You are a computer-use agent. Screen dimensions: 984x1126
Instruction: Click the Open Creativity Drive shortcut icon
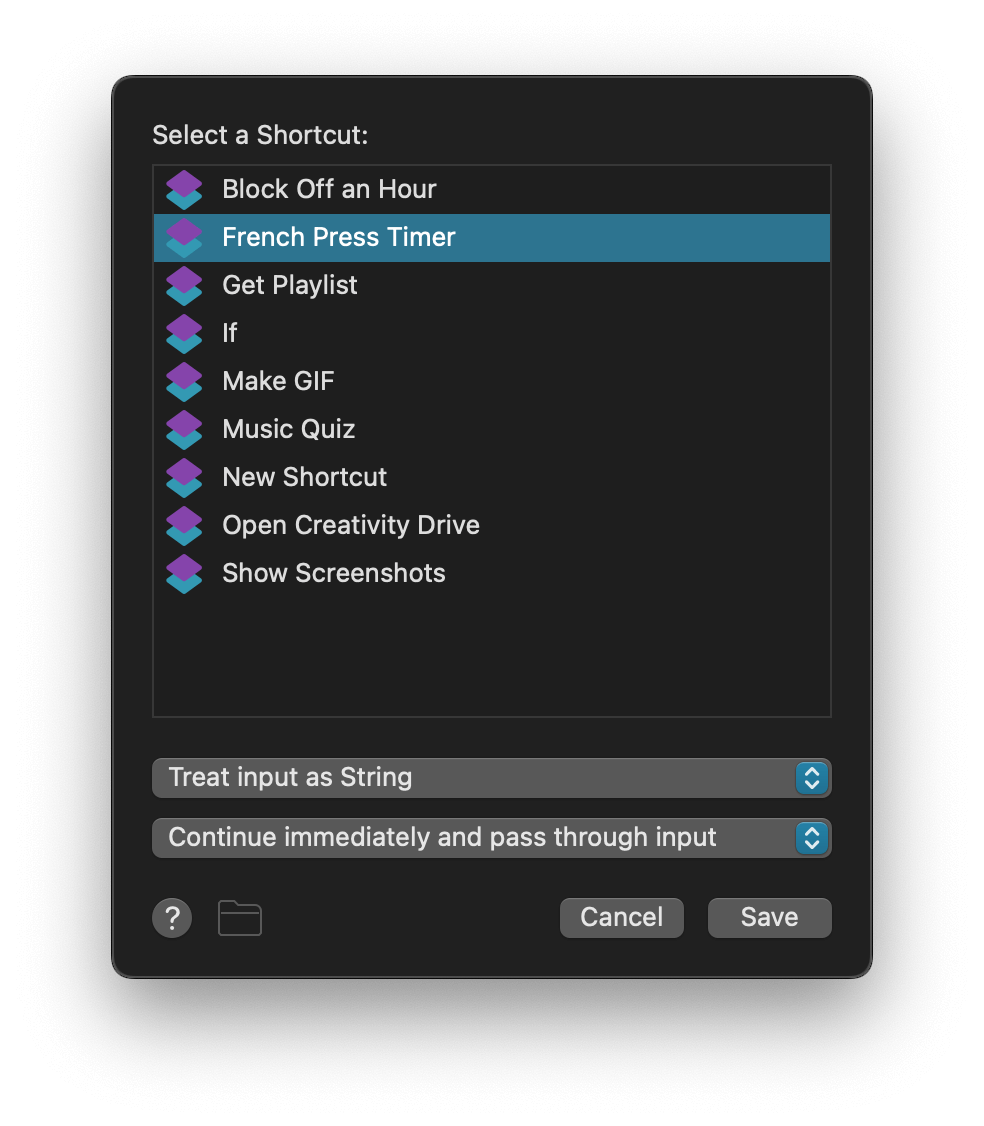(184, 525)
